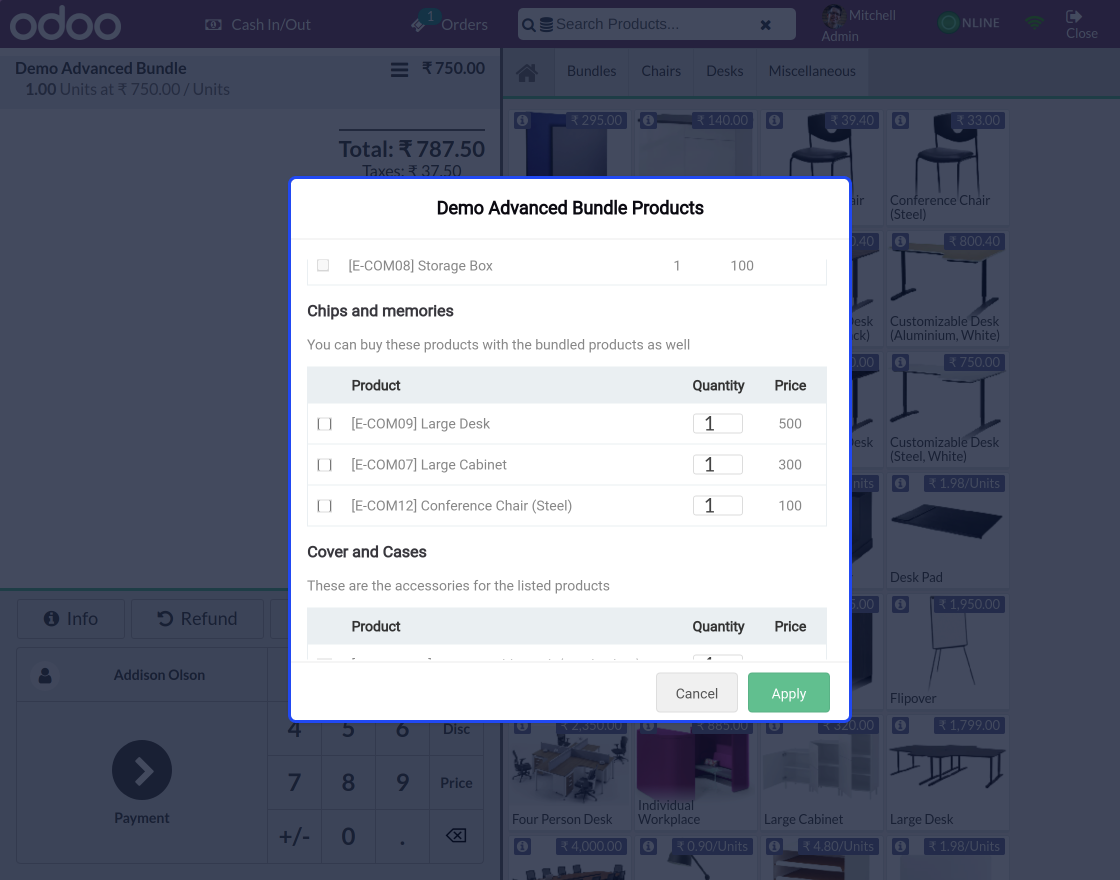Click the Cover and Cases section heading
Screen dimensions: 1120x880
(366, 551)
